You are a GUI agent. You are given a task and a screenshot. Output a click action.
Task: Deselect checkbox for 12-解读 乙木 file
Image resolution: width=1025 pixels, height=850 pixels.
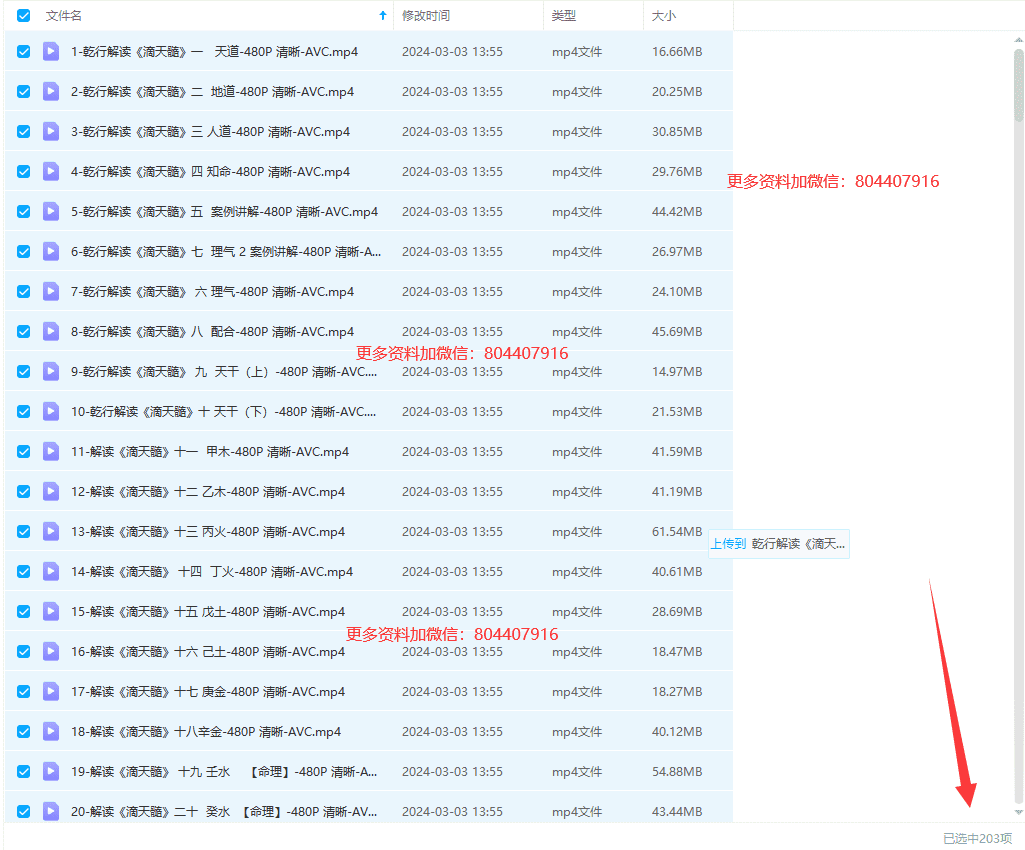(24, 492)
